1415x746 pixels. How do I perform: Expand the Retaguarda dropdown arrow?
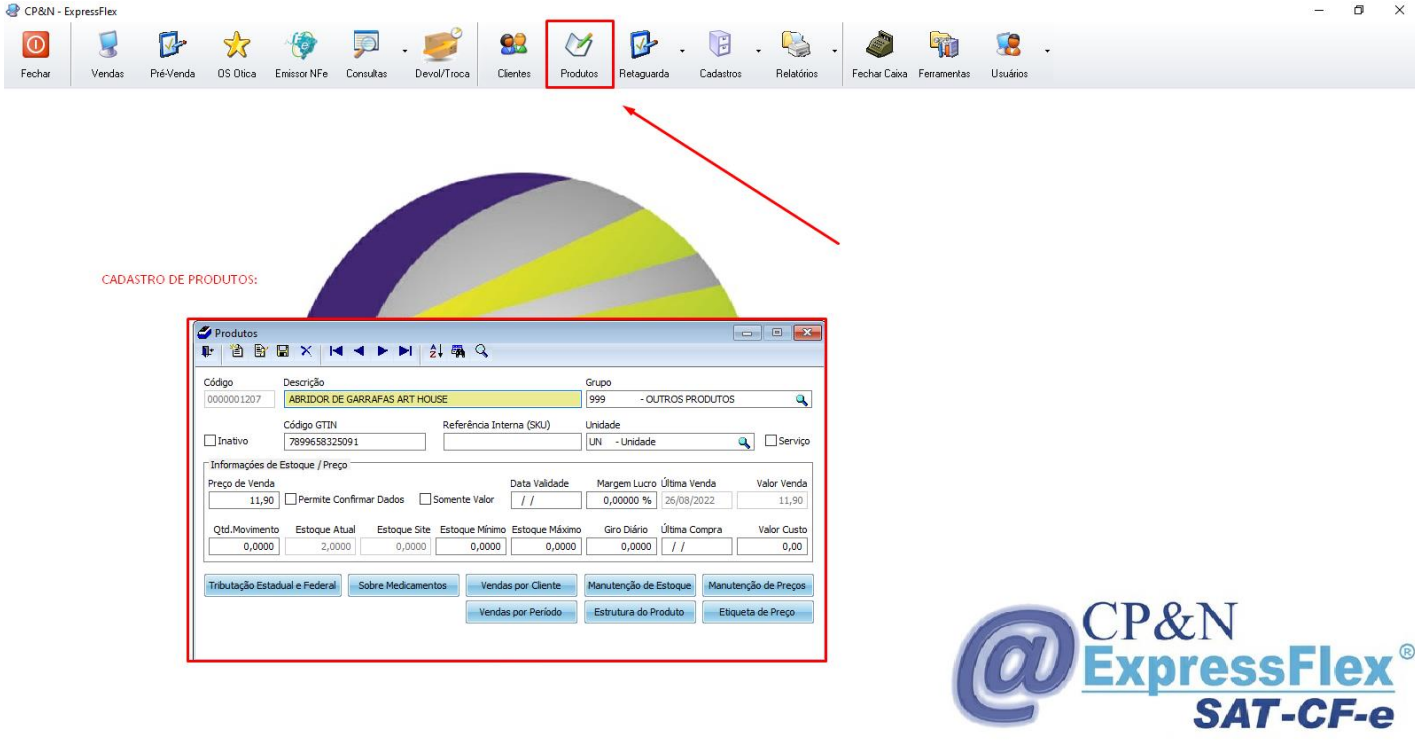point(682,50)
